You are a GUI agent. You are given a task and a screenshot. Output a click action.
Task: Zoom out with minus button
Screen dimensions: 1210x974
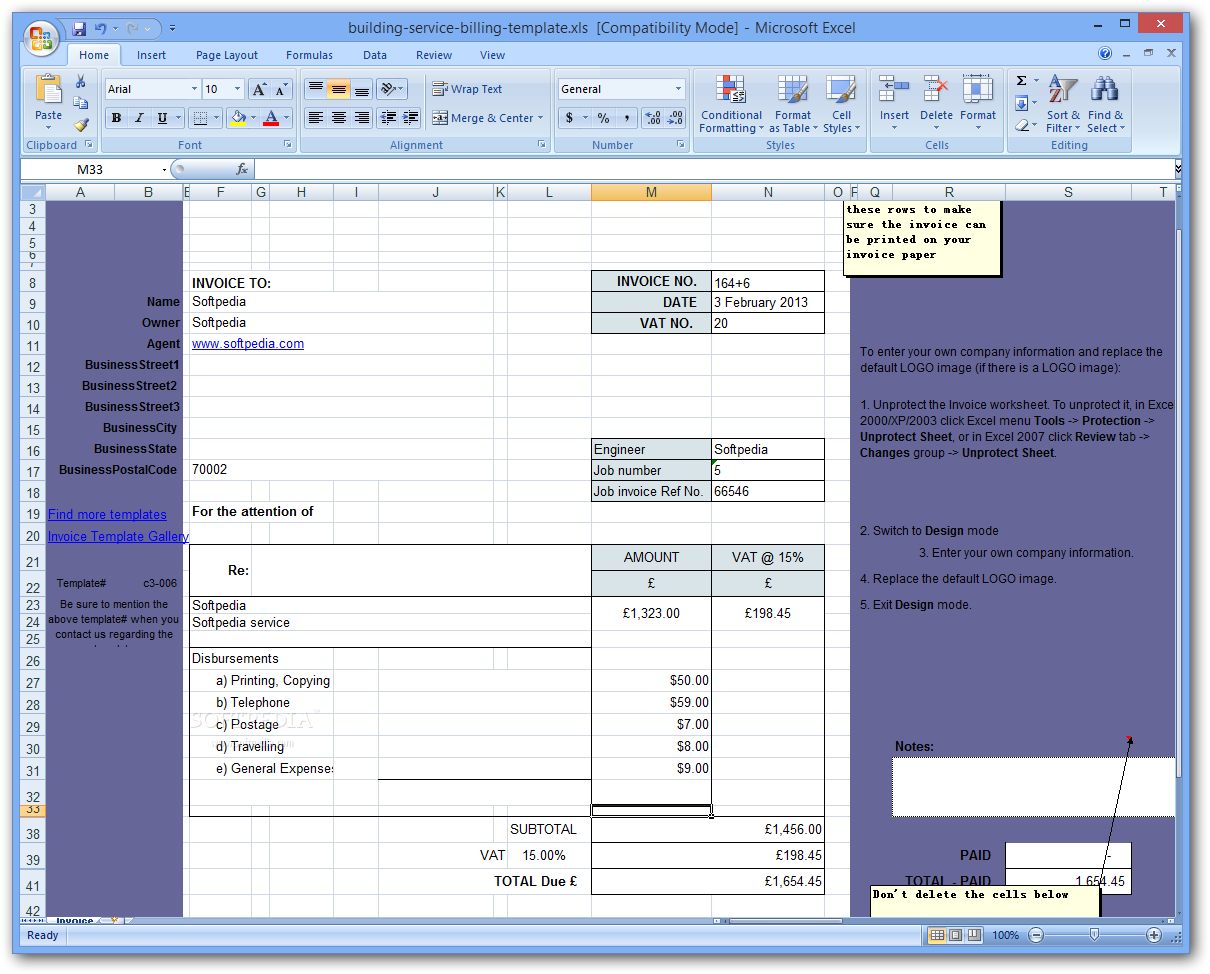tap(1036, 935)
